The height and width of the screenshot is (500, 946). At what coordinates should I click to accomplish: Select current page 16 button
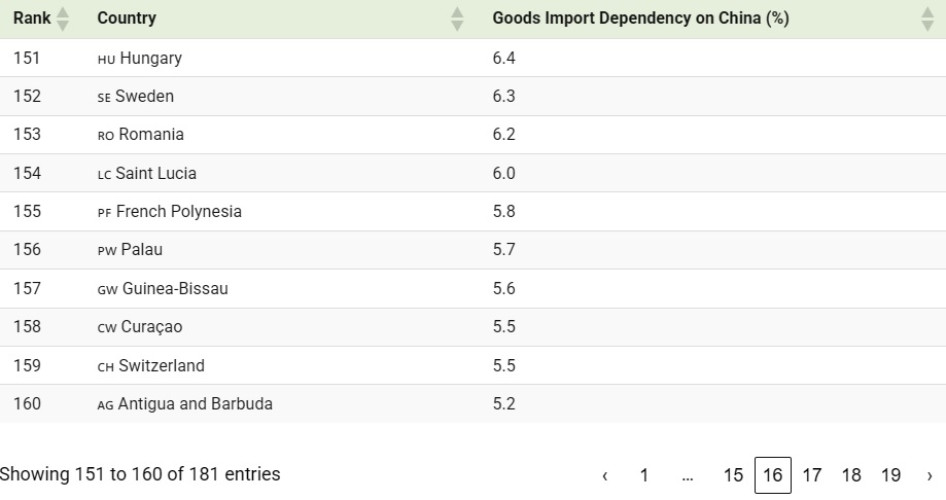(x=772, y=474)
